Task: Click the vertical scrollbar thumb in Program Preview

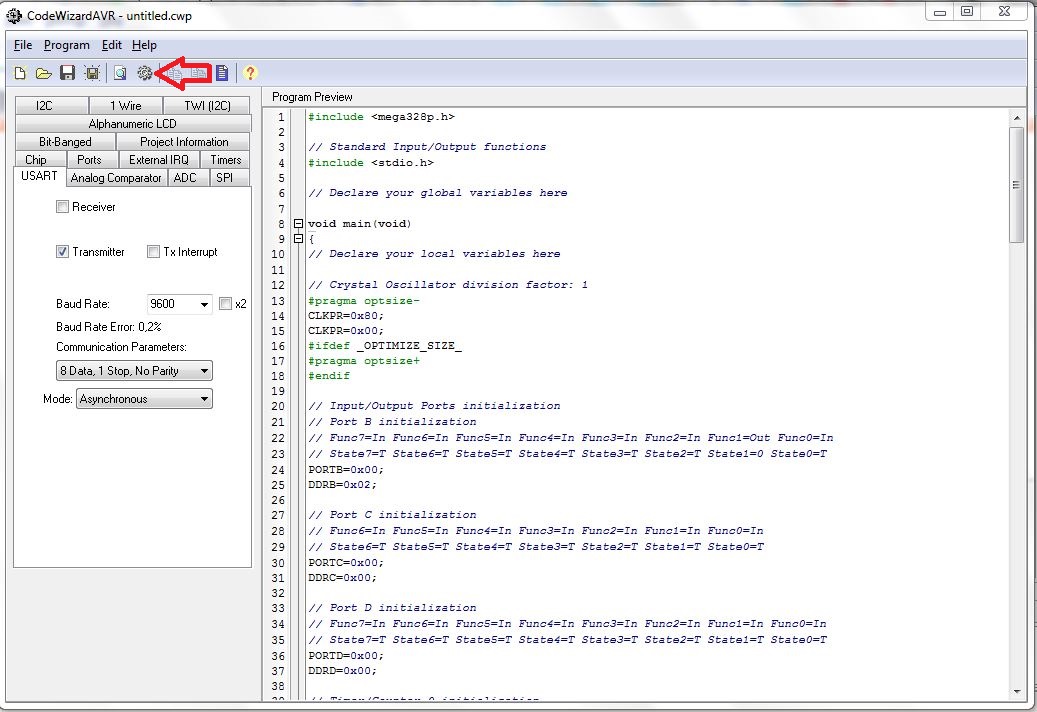Action: tap(1016, 185)
